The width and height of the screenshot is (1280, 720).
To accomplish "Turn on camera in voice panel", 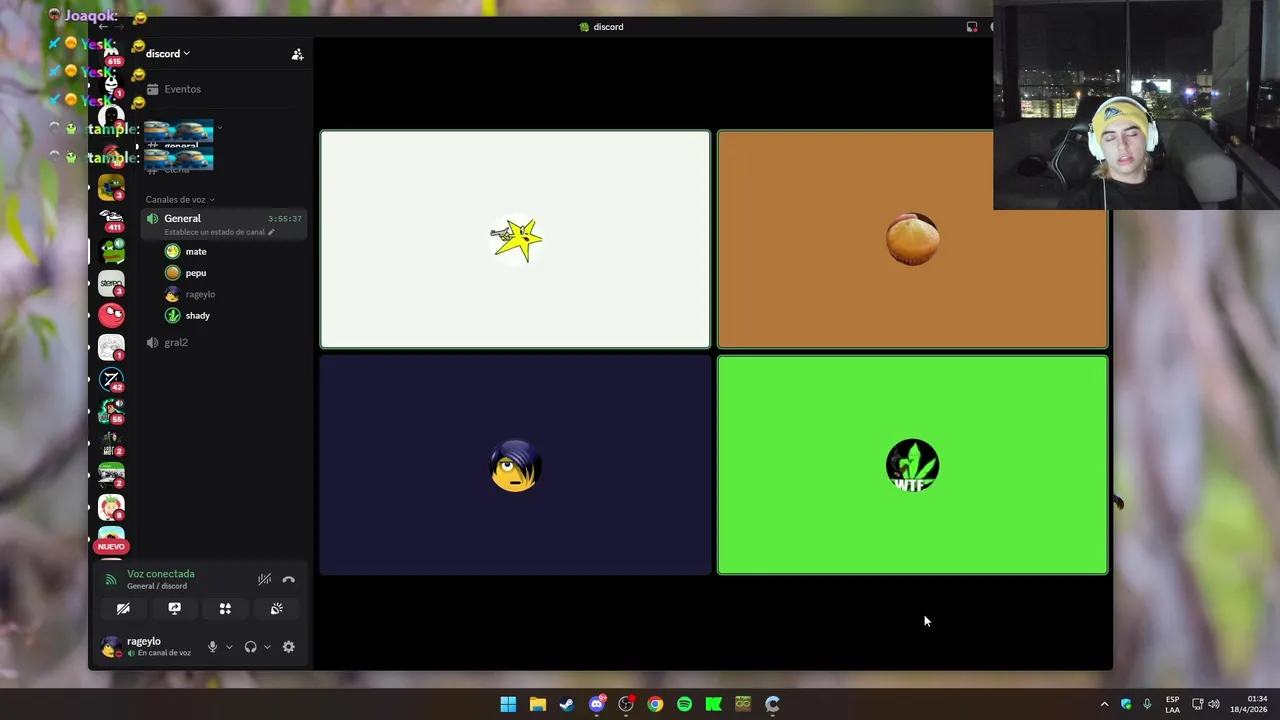I will coord(123,608).
